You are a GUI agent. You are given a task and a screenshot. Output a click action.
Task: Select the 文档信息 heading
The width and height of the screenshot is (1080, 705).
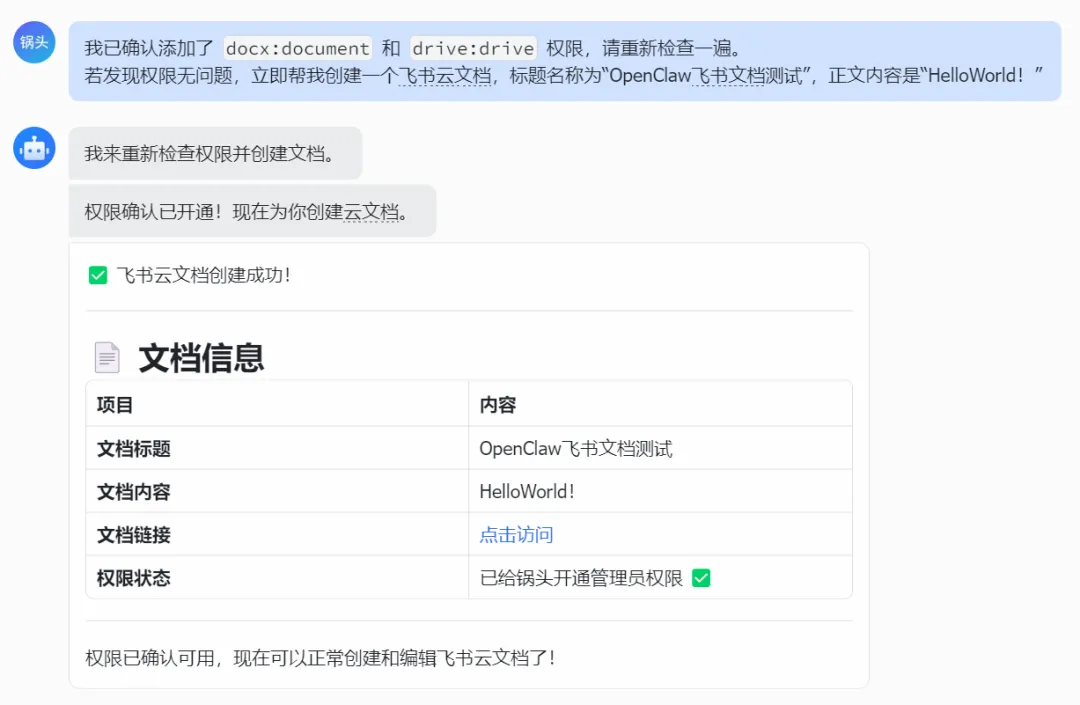coord(201,358)
